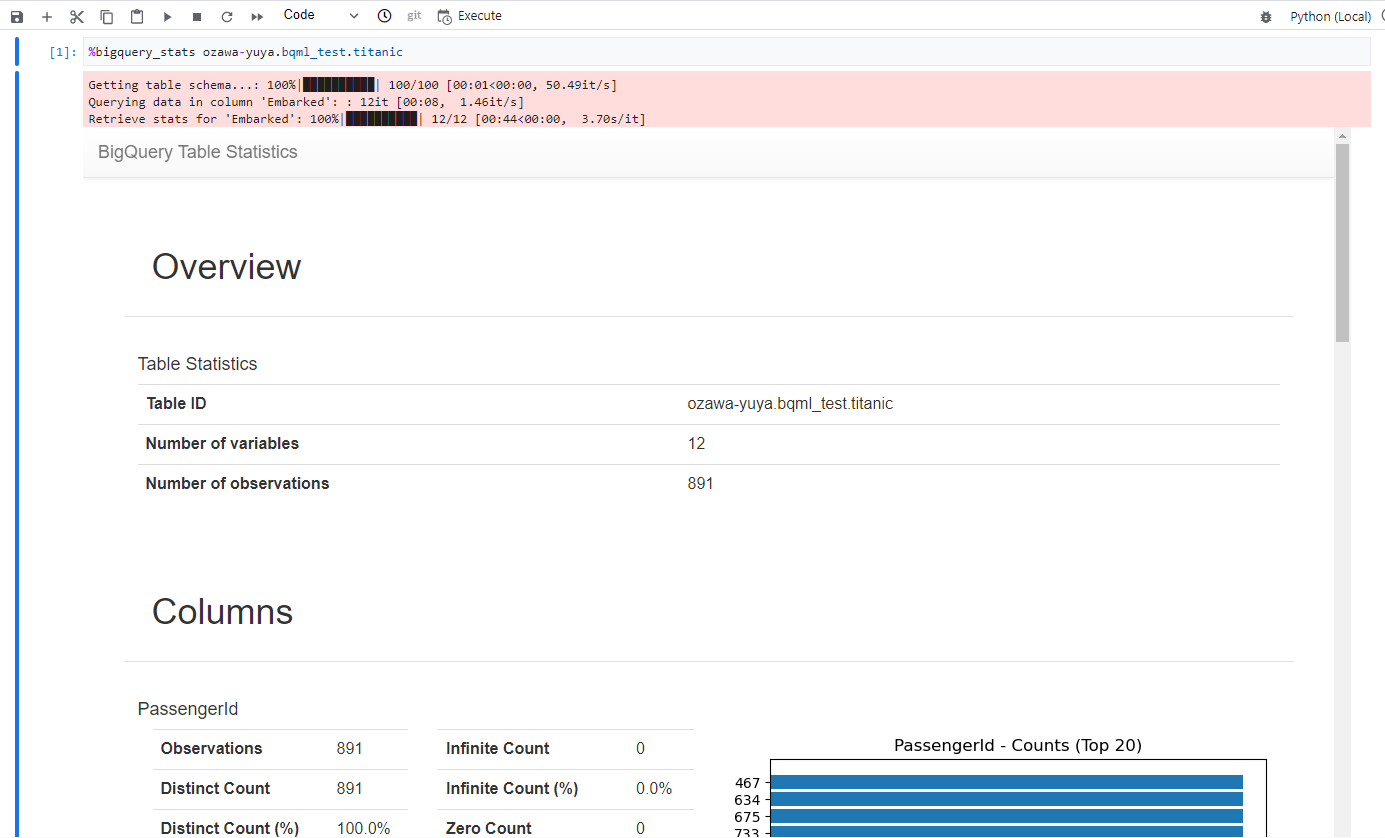Viewport: 1385px width, 838px height.
Task: Paste a cell from clipboard
Action: point(136,15)
